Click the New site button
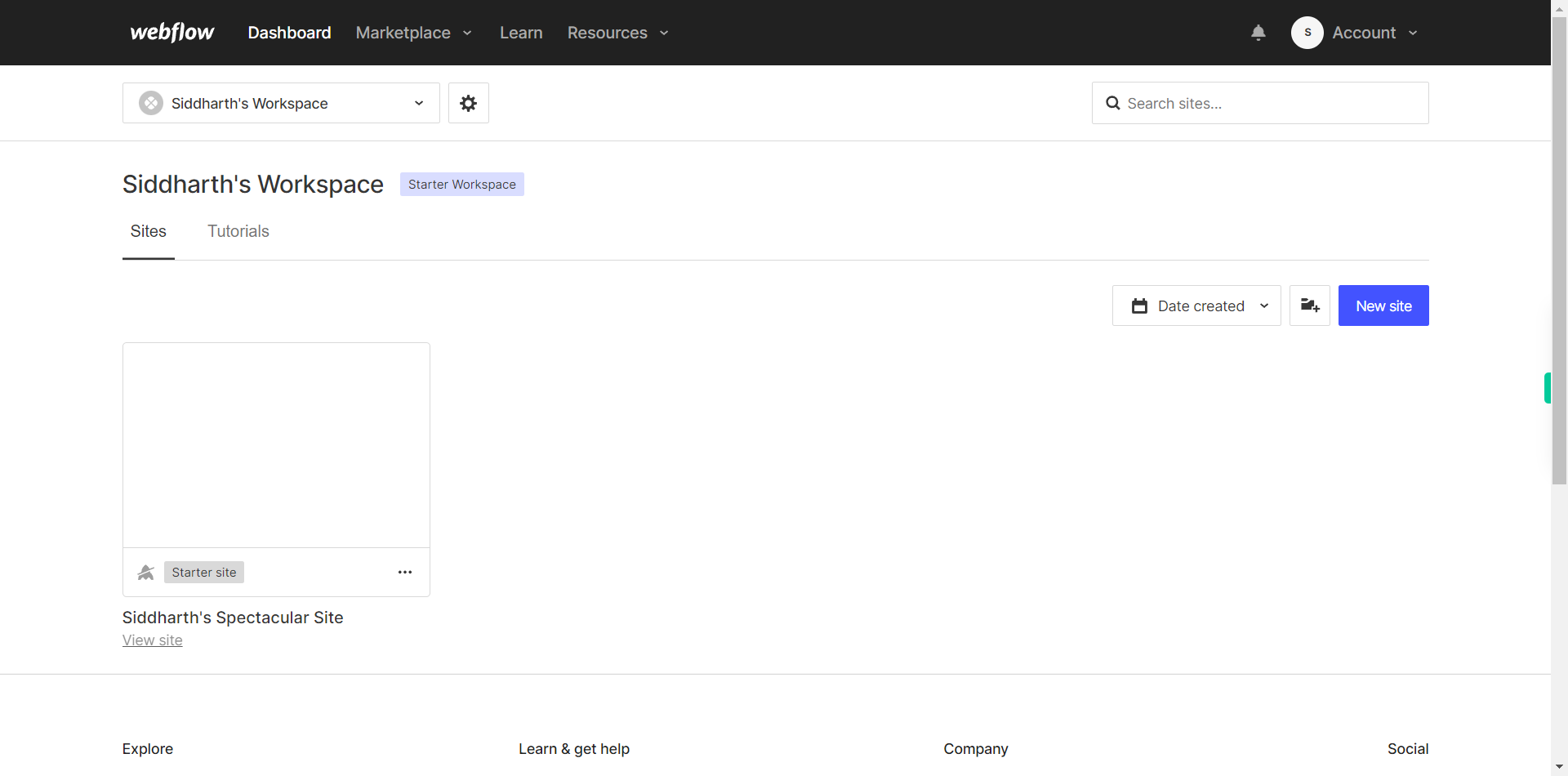The image size is (1568, 776). [1383, 305]
